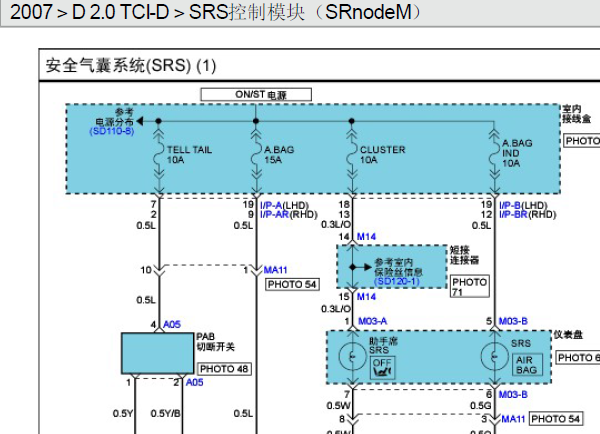The width and height of the screenshot is (600, 434).
Task: Open the M03-B connector link at pin 5
Action: [x=513, y=321]
